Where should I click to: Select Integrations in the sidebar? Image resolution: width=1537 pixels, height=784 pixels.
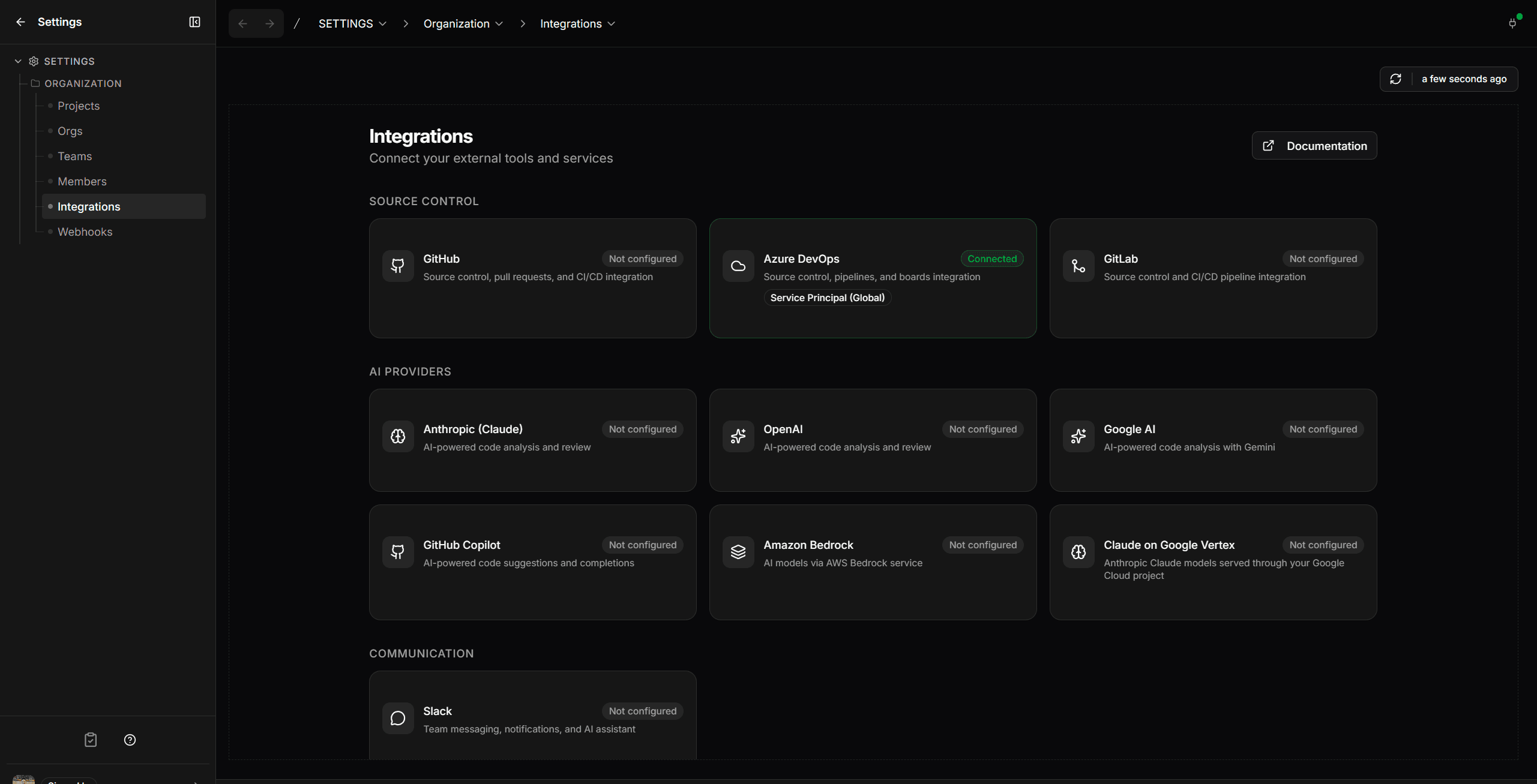pyautogui.click(x=124, y=206)
